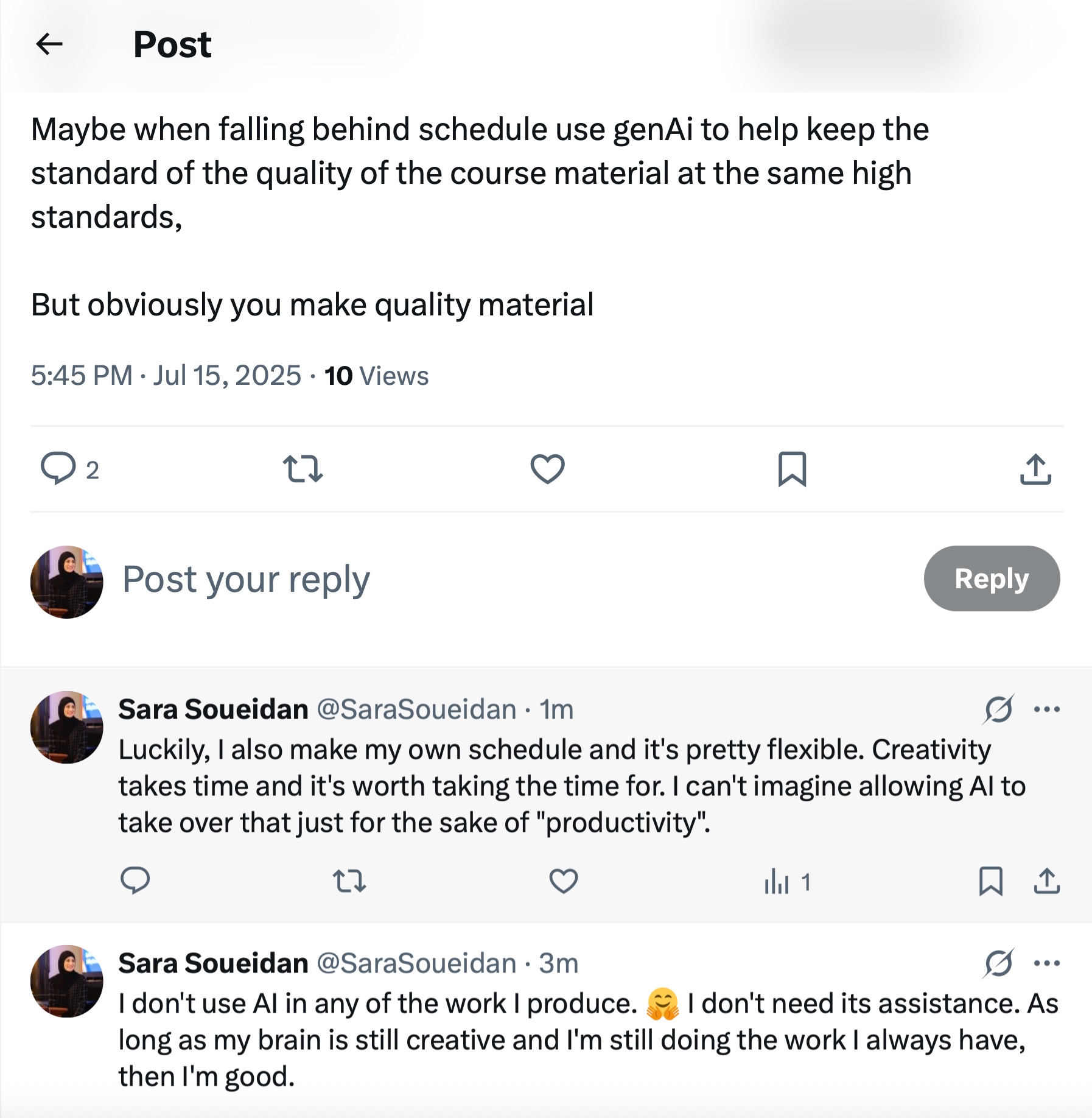This screenshot has width=1092, height=1118.
Task: Share the 1m Sara Soueidan reply
Action: [1046, 881]
